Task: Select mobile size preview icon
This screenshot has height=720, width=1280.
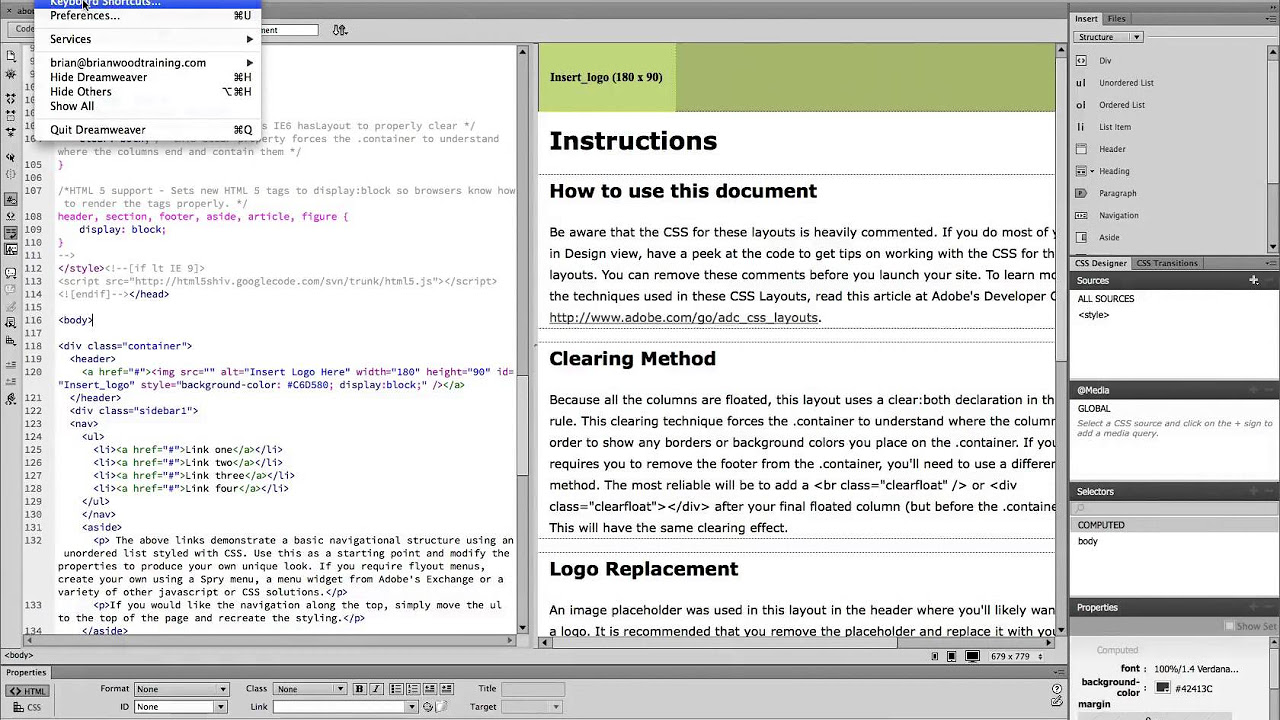Action: (935, 656)
